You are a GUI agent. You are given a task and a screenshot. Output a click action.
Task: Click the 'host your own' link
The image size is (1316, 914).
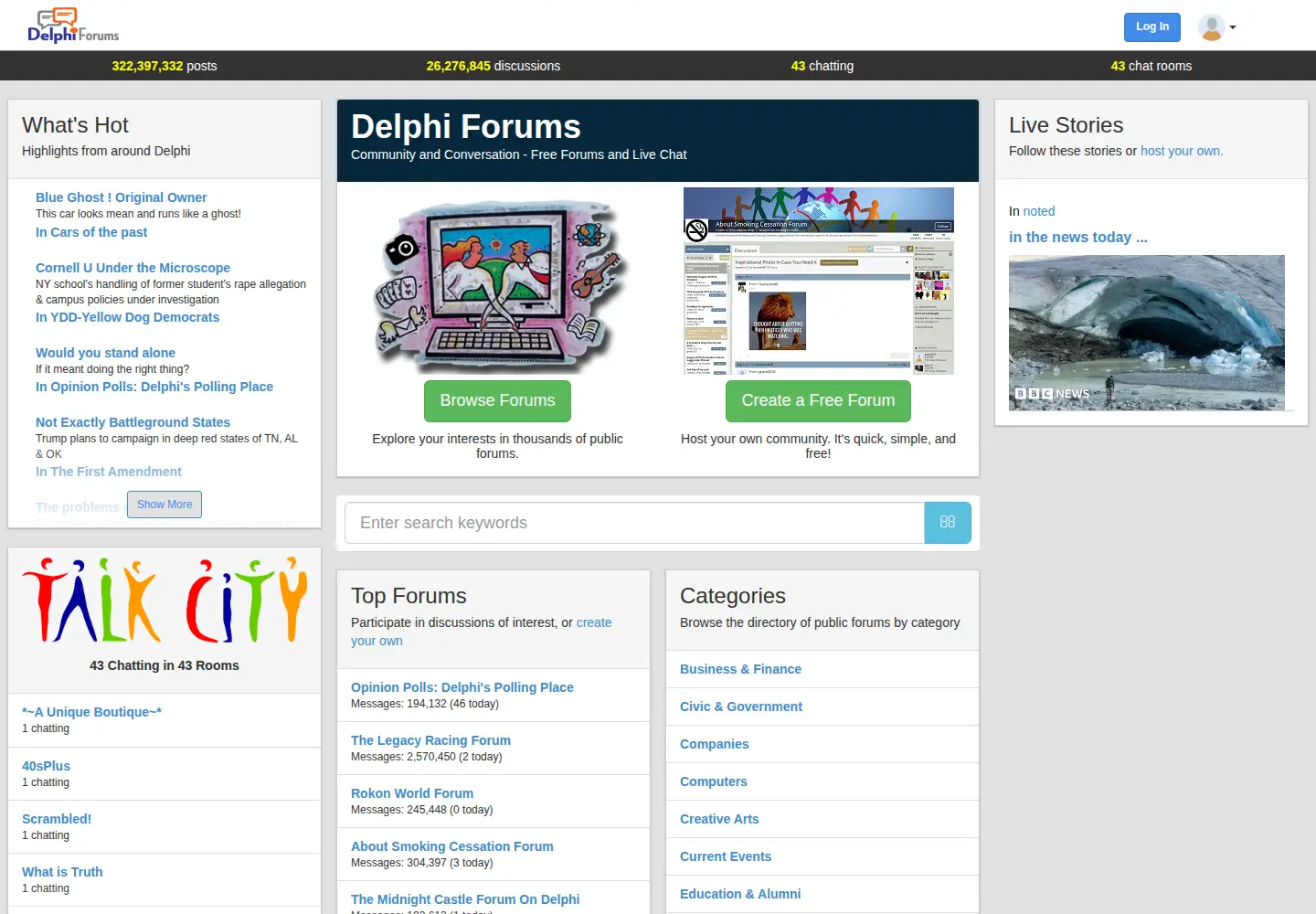coord(1182,151)
